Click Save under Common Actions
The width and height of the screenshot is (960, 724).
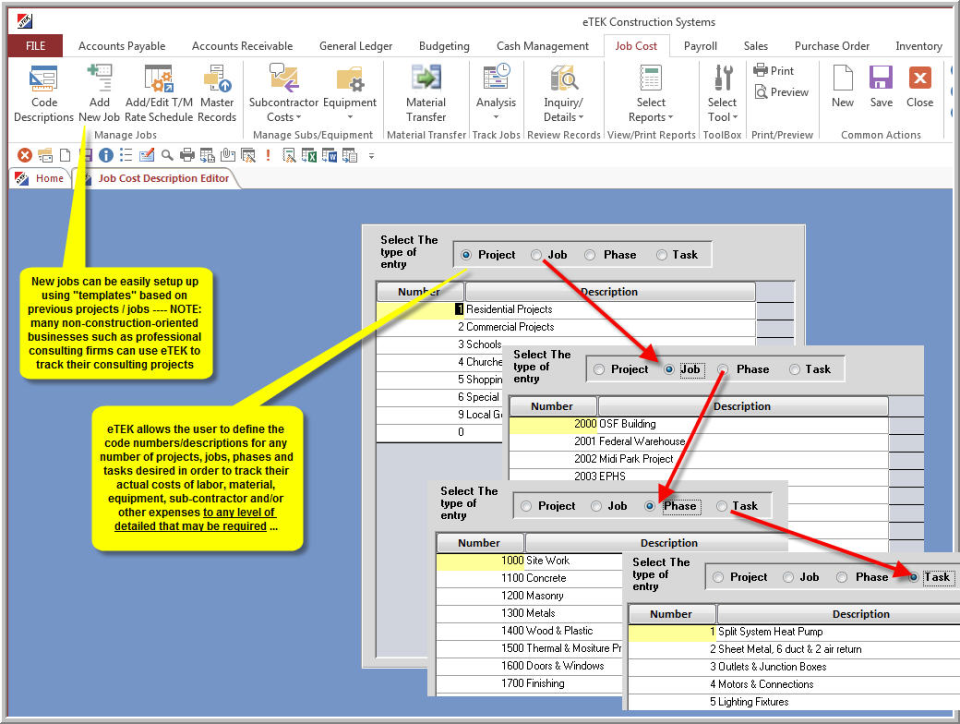pyautogui.click(x=880, y=90)
